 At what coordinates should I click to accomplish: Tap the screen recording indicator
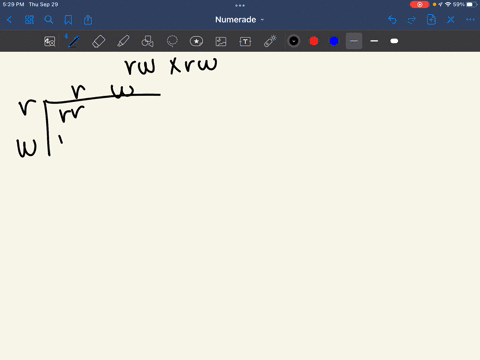[420, 4]
